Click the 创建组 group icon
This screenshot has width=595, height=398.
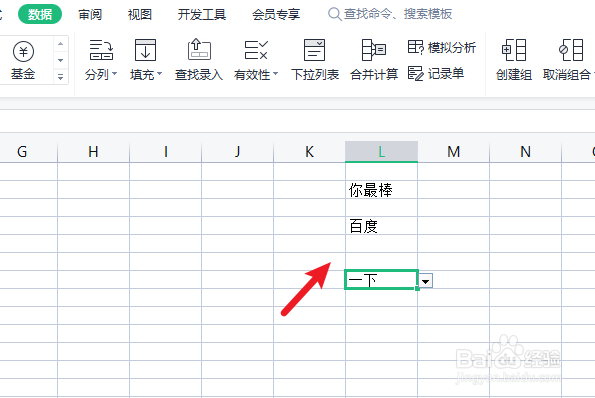click(x=514, y=50)
